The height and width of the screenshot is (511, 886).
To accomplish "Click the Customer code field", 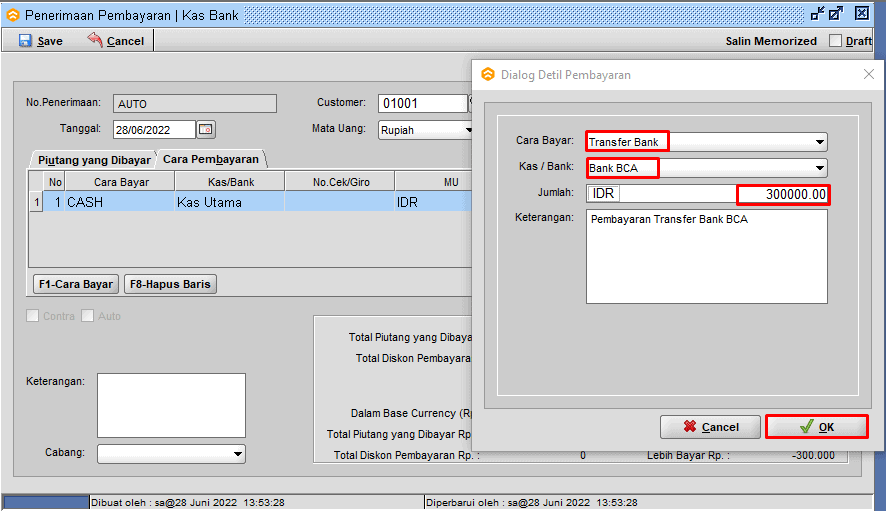I will (423, 103).
